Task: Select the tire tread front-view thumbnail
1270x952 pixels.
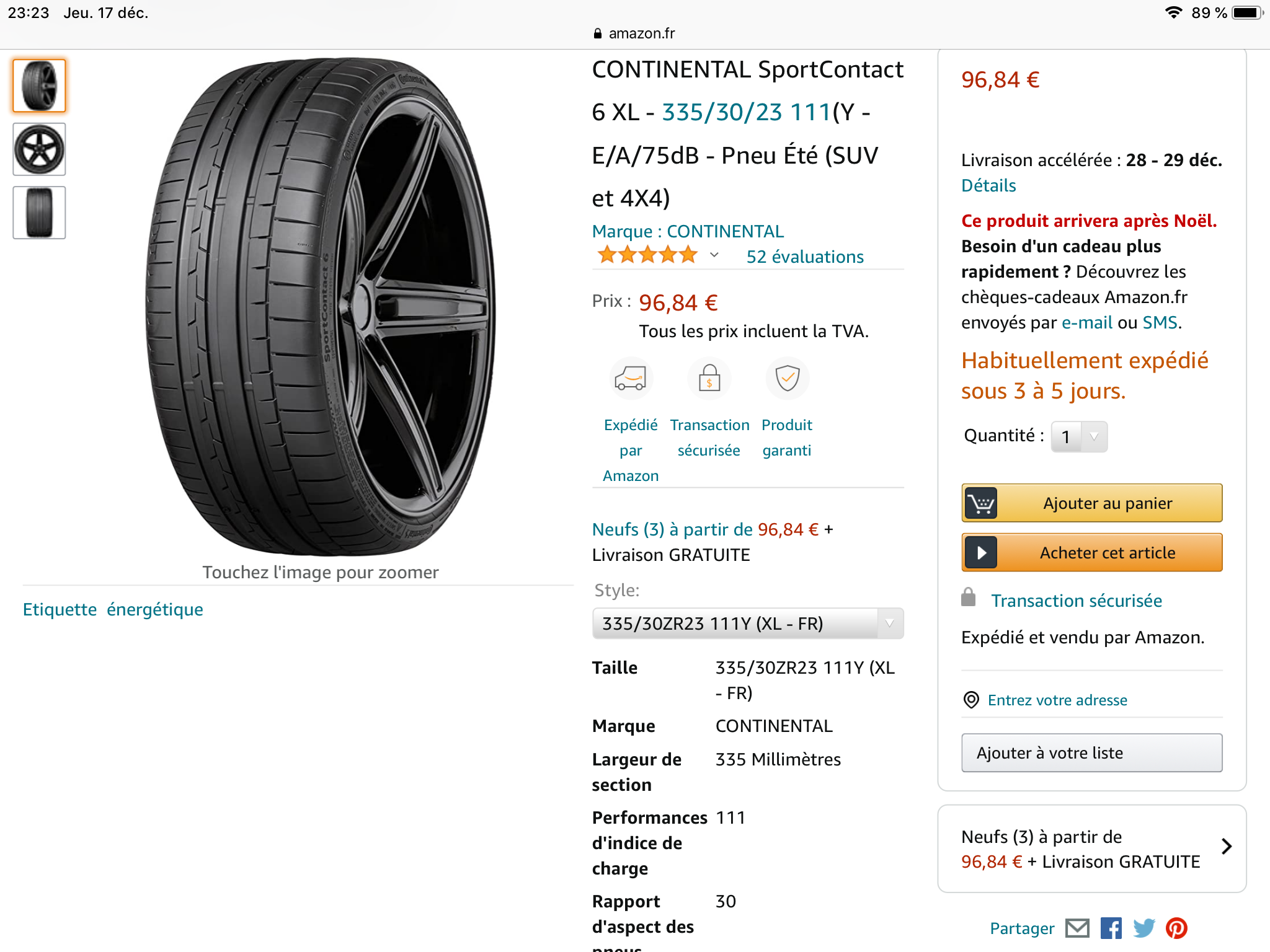Action: click(x=39, y=213)
